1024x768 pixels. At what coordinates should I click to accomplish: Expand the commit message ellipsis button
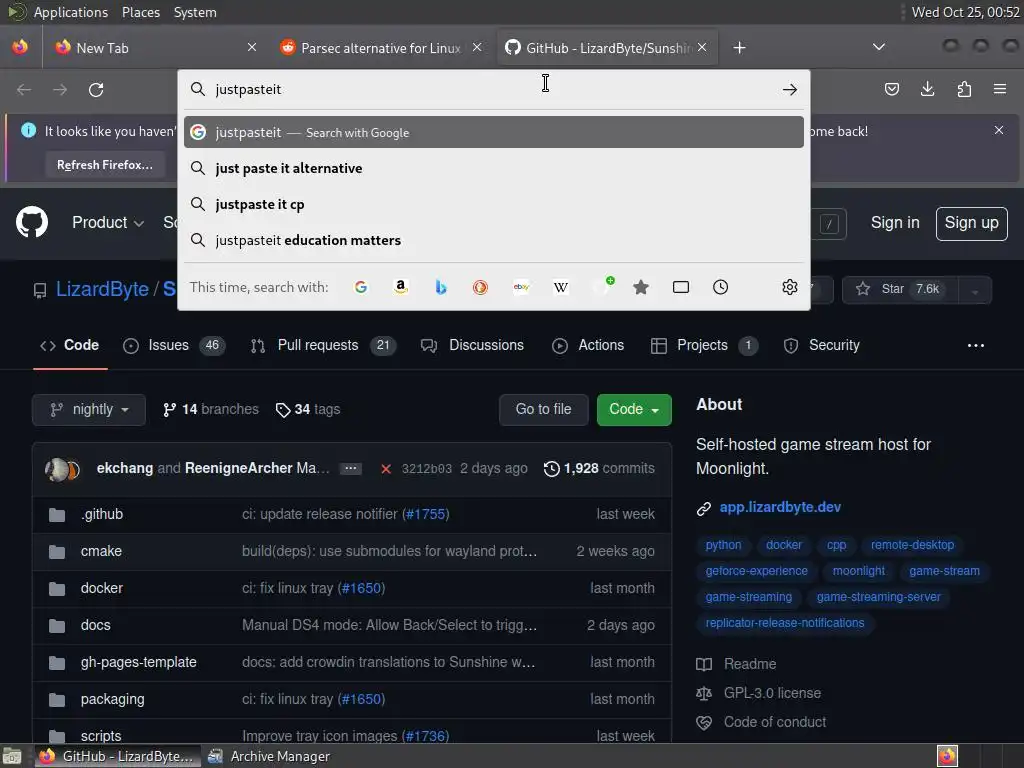(x=351, y=468)
